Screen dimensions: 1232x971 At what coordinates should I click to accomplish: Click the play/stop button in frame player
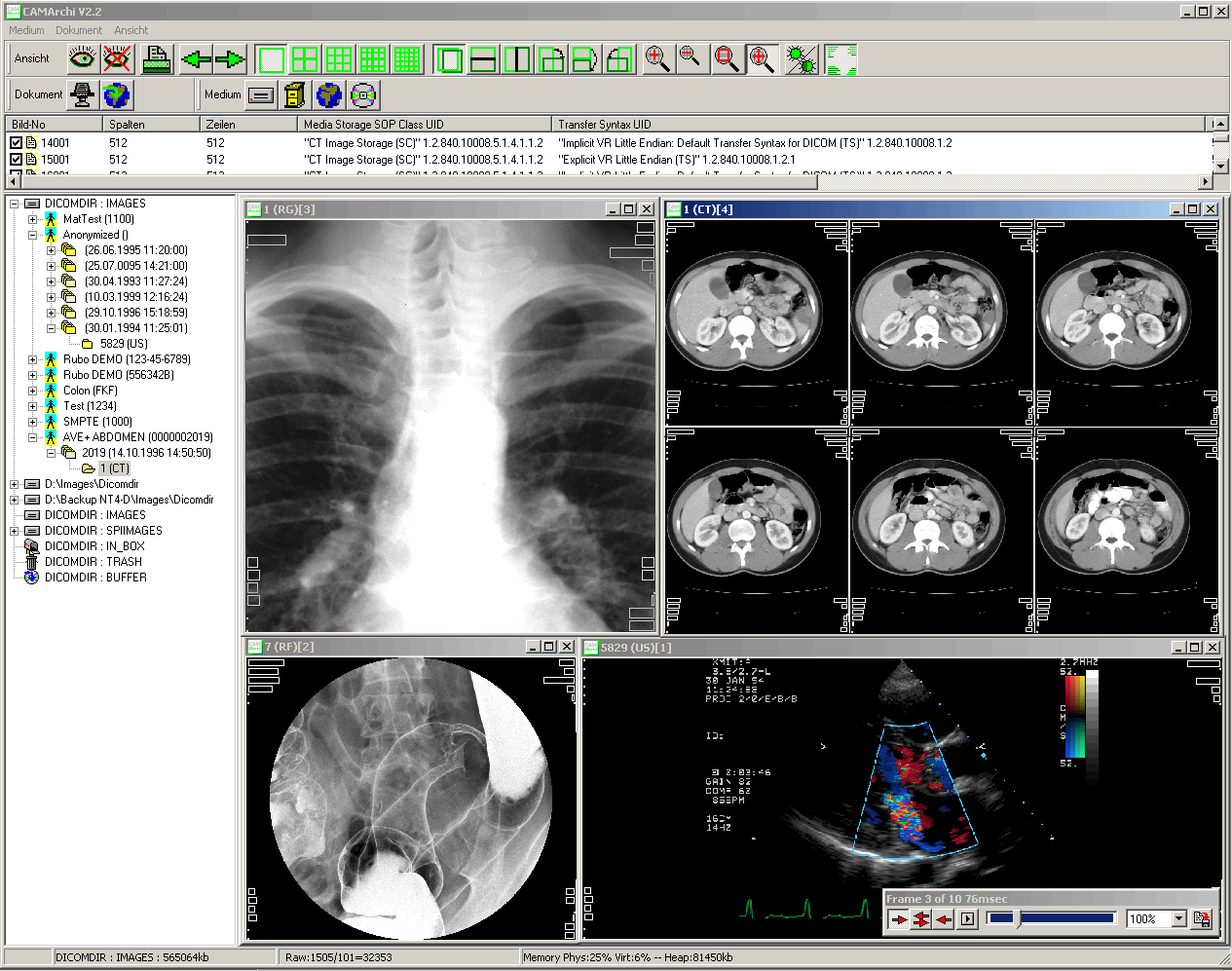967,918
